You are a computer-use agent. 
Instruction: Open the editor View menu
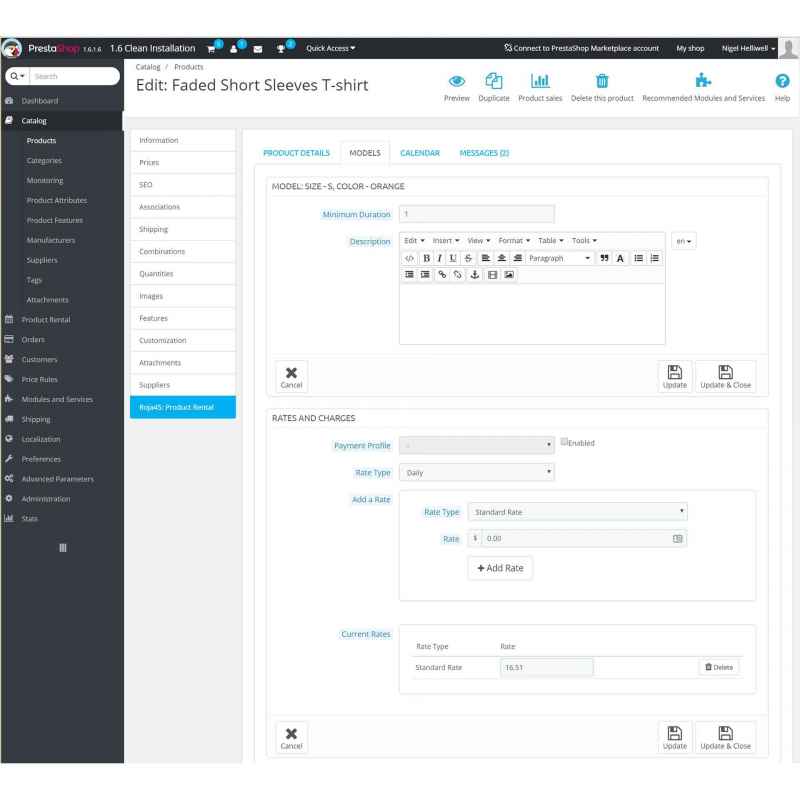point(479,240)
